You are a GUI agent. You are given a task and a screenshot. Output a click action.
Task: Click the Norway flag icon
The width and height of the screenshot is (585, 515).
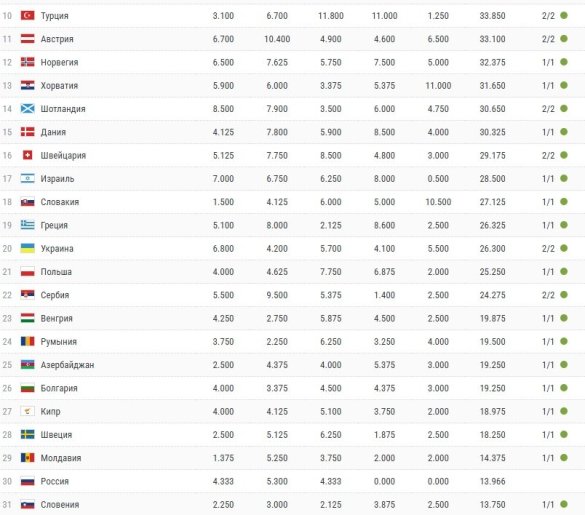point(27,62)
